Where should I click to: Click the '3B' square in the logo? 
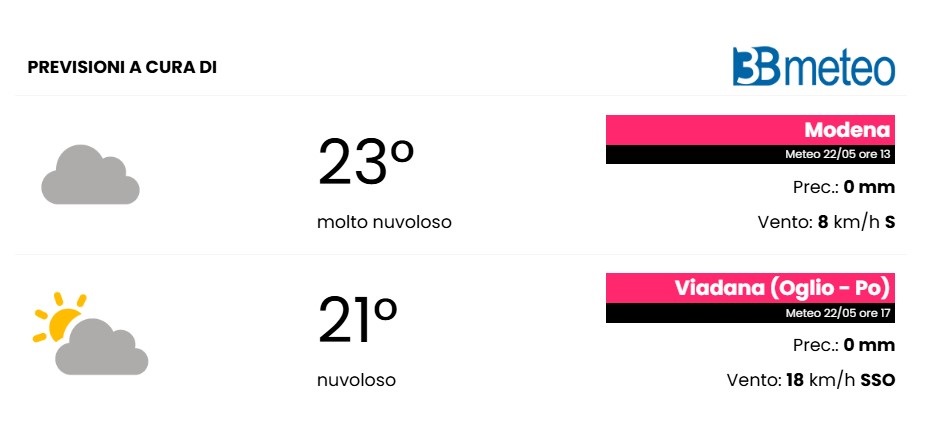[x=756, y=66]
